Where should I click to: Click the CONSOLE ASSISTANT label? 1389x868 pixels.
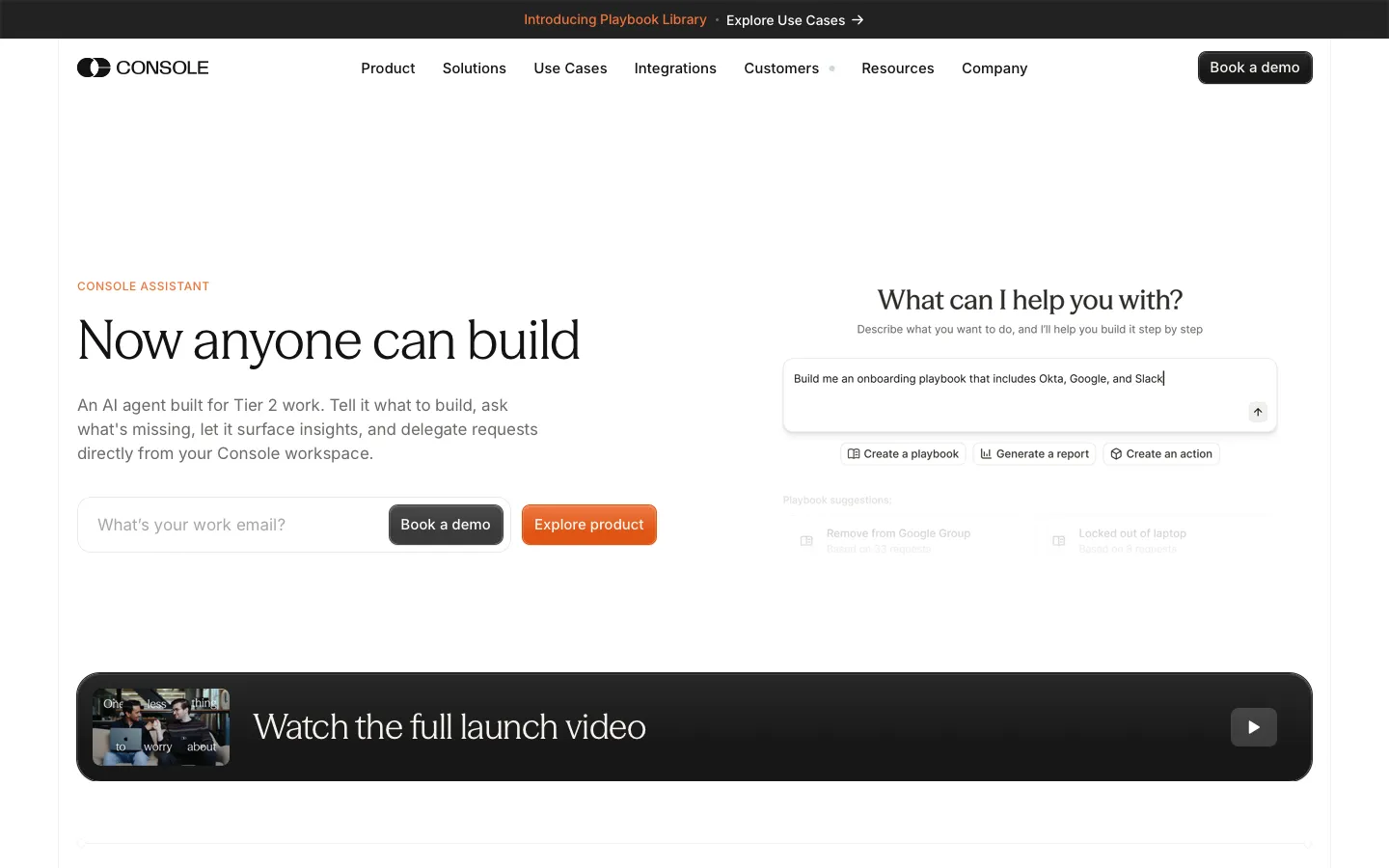pyautogui.click(x=144, y=286)
